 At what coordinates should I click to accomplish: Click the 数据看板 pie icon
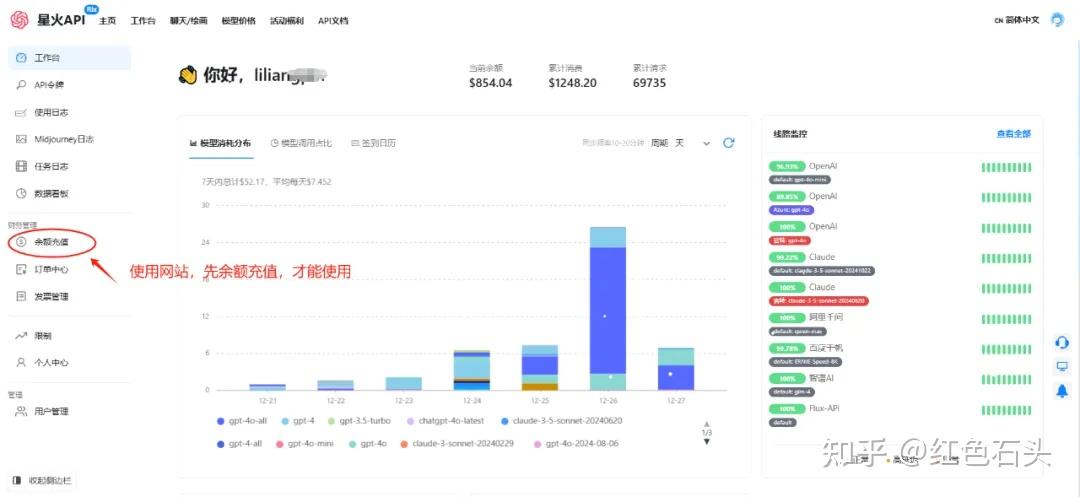(21, 193)
